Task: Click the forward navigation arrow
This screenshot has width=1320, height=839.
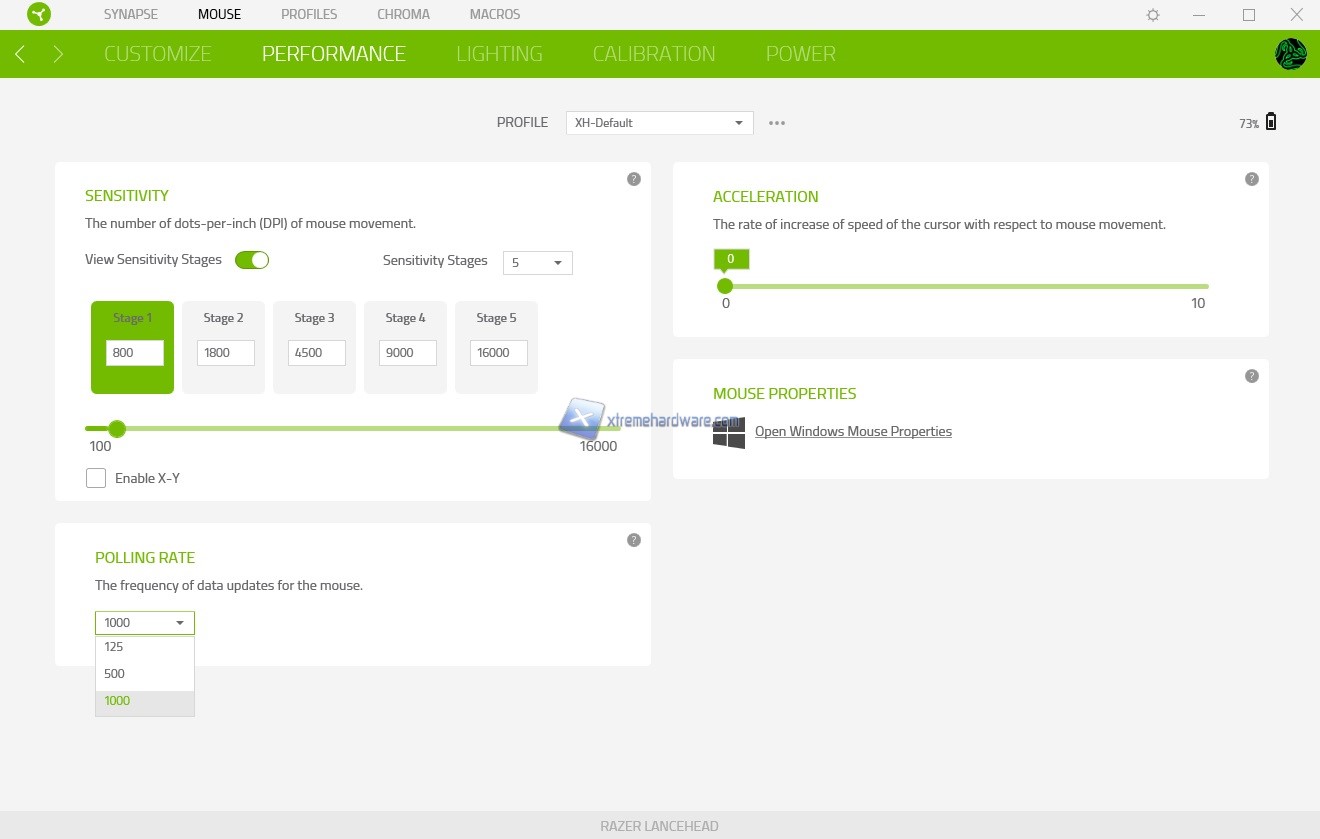Action: pos(58,54)
